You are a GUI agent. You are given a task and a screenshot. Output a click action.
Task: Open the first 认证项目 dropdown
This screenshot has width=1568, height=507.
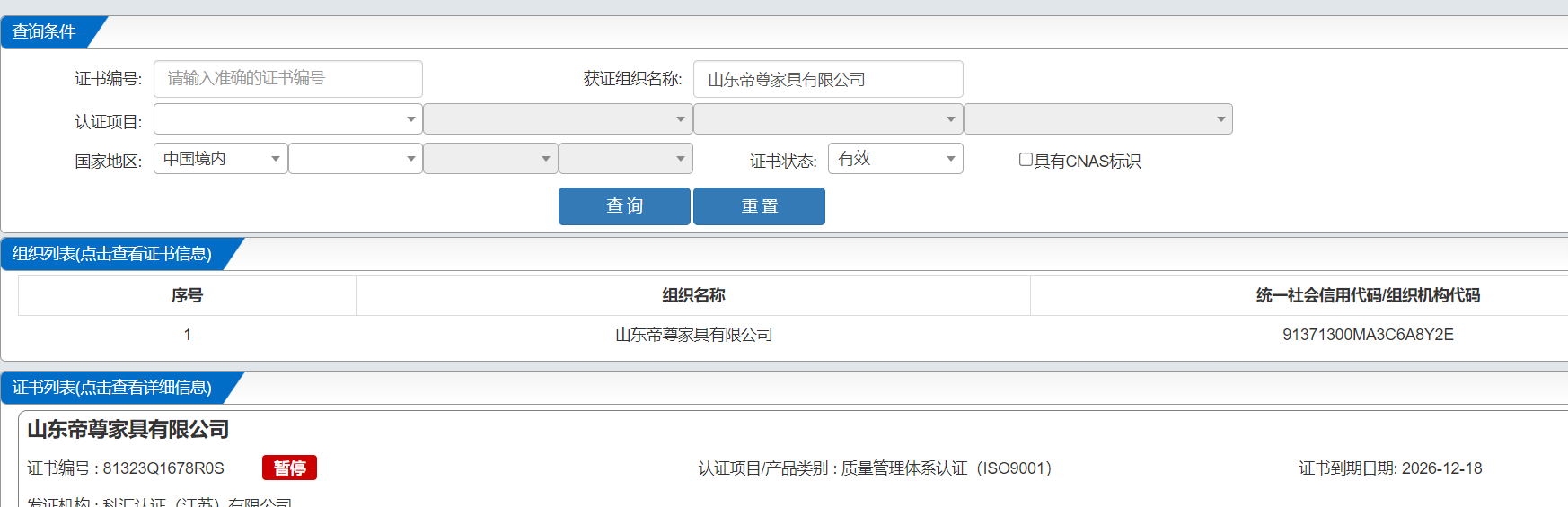288,119
